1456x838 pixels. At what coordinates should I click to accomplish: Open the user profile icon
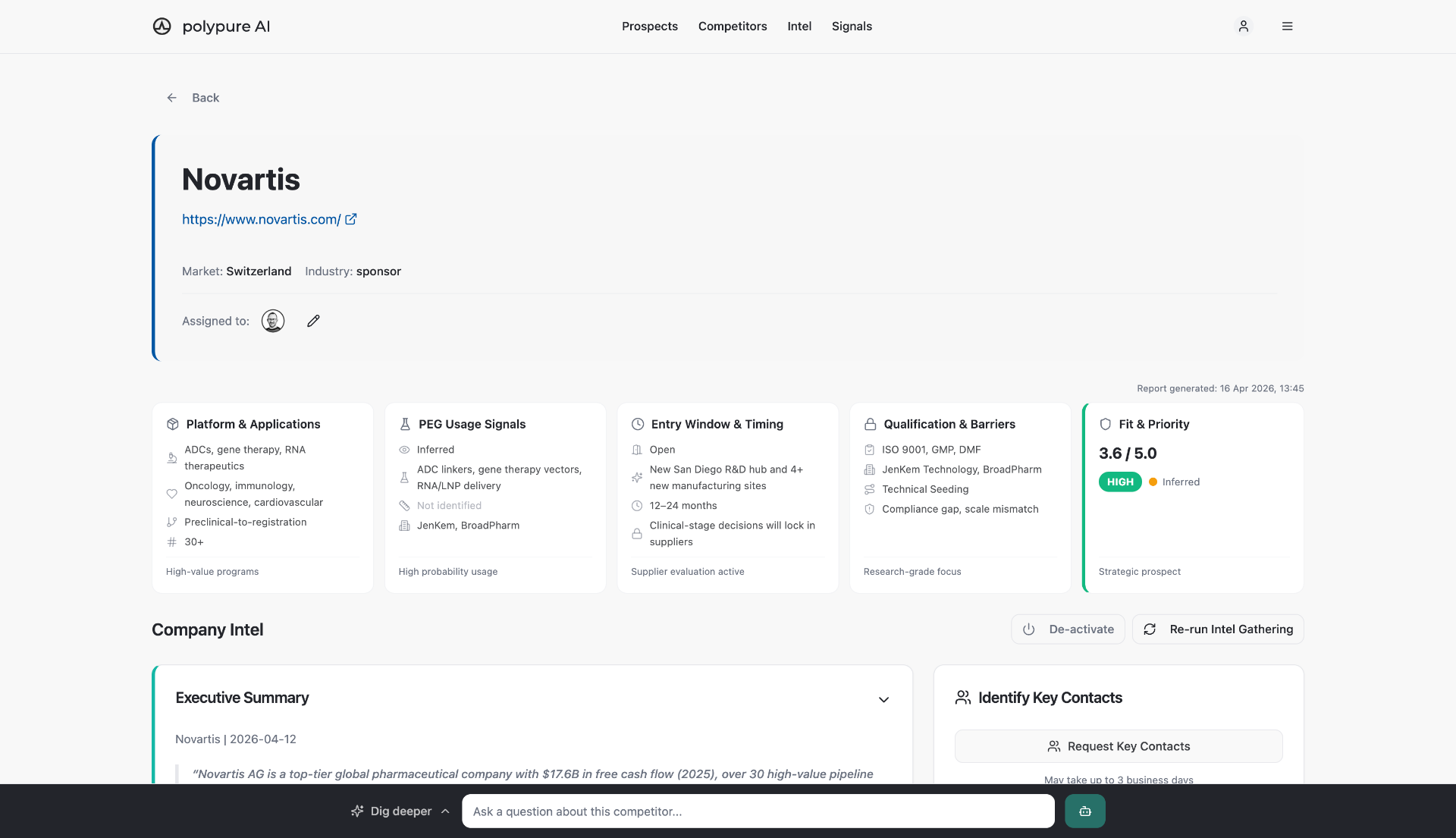[1244, 27]
